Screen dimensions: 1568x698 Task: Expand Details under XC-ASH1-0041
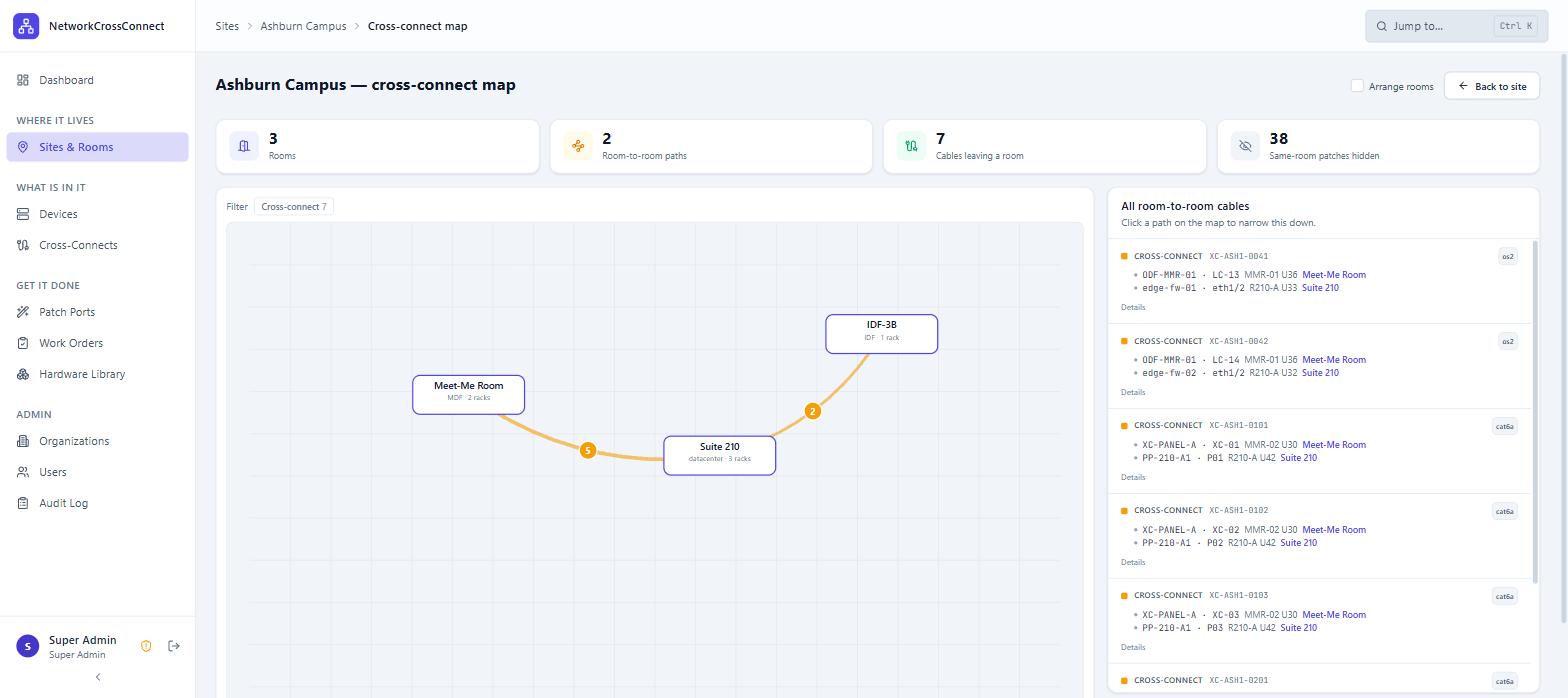[1133, 307]
